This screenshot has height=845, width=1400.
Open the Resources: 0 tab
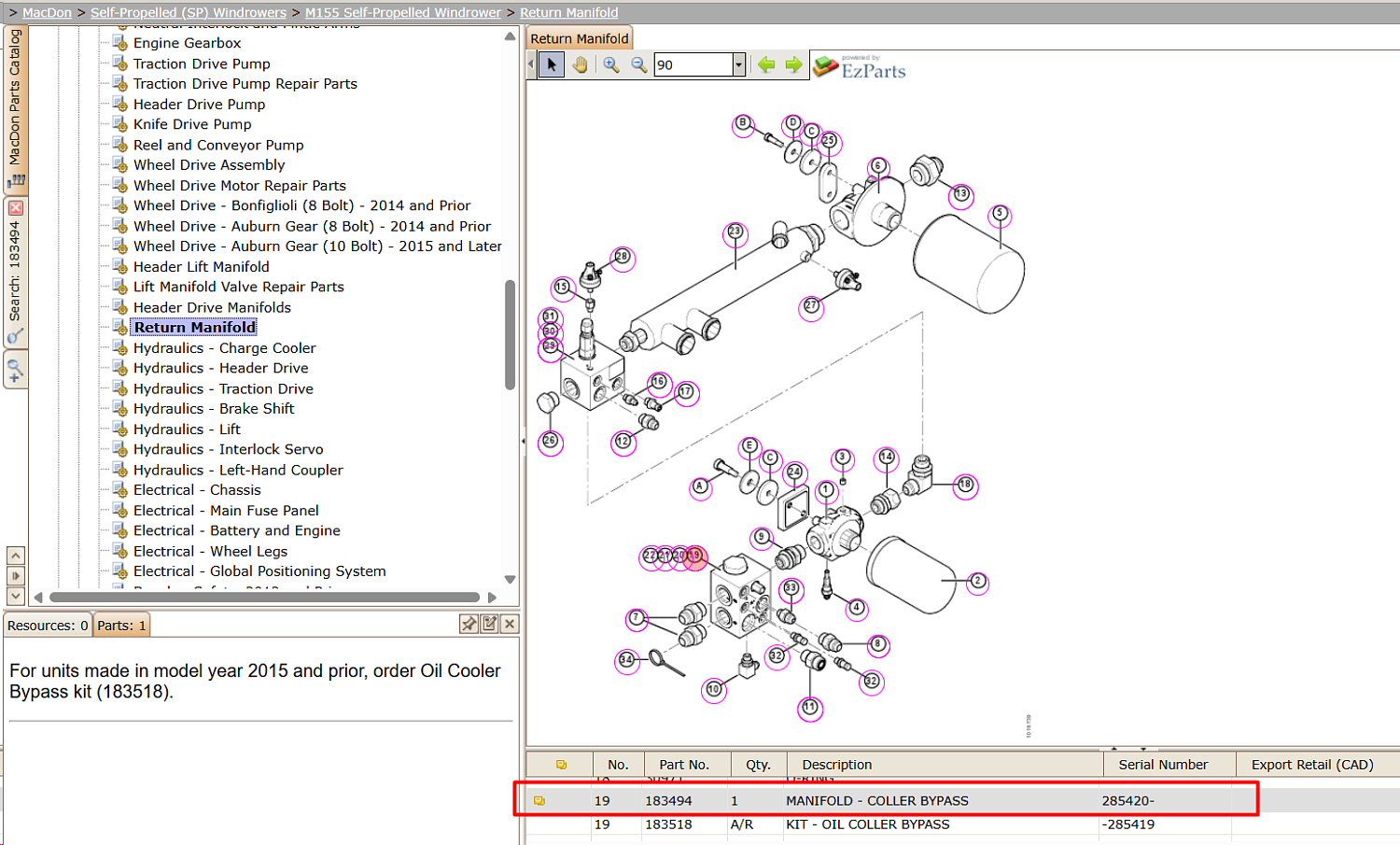click(x=48, y=626)
